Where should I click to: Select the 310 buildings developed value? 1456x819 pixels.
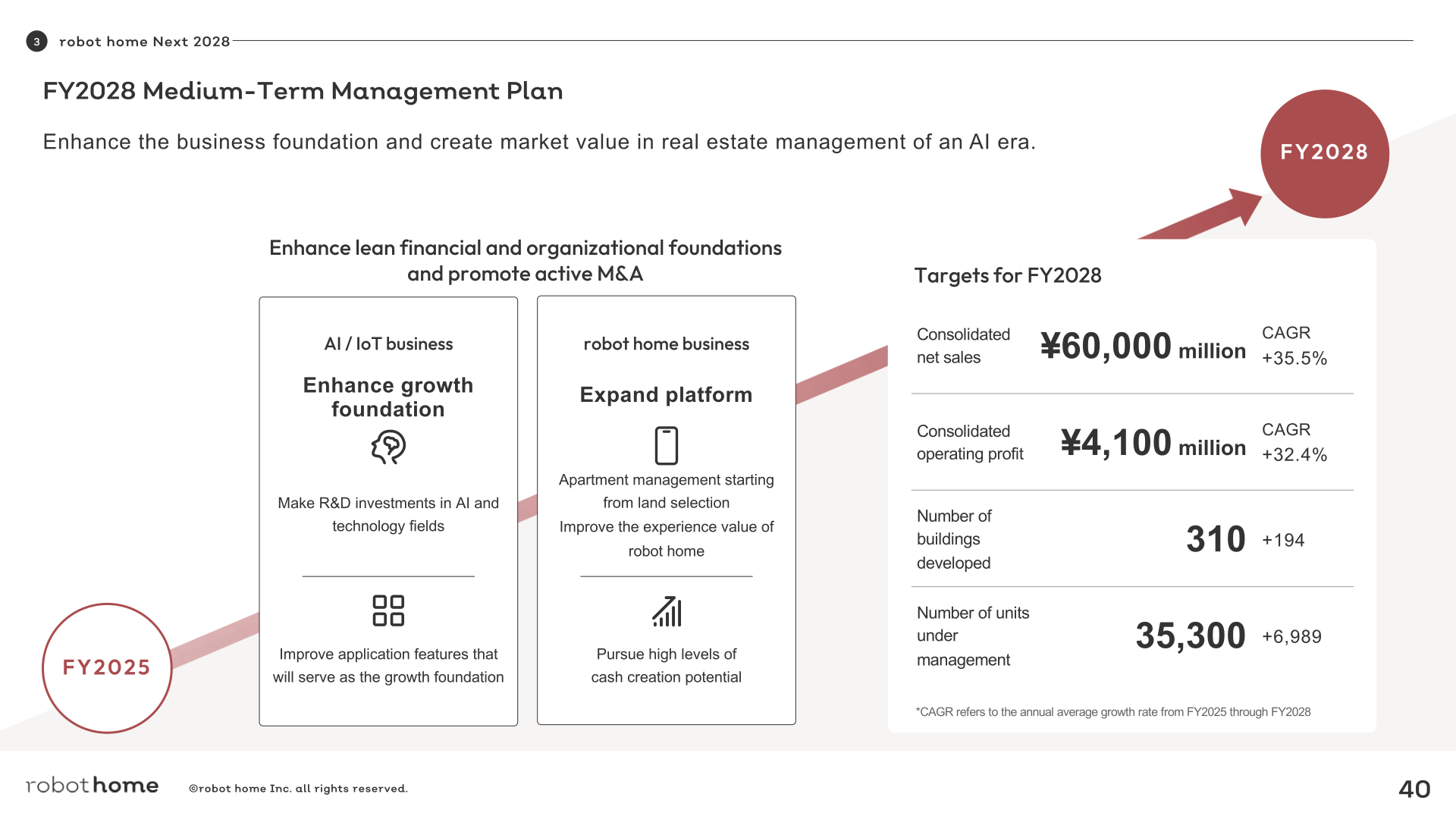coord(1216,539)
